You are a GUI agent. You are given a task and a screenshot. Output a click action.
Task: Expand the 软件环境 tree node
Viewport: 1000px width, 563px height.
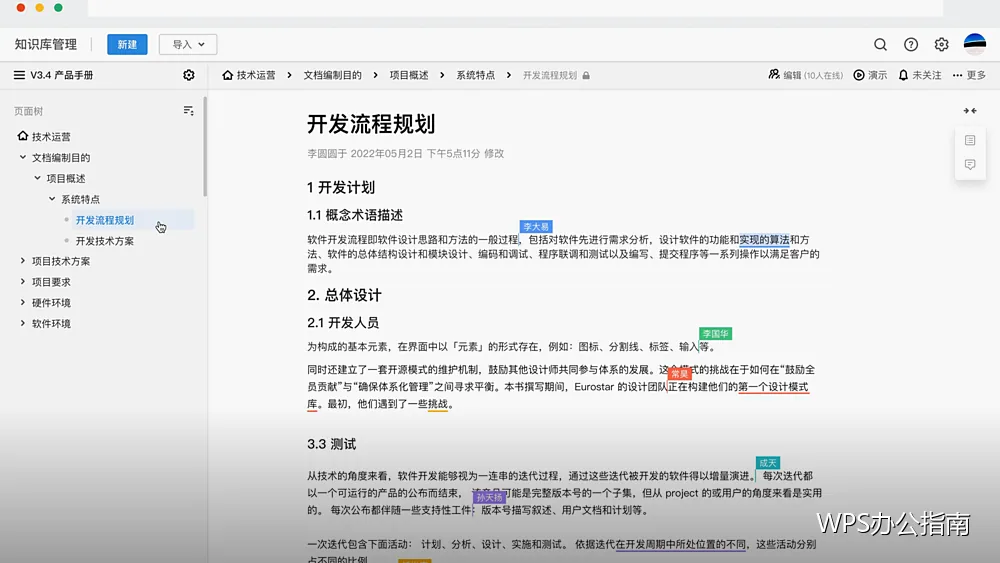tap(23, 323)
